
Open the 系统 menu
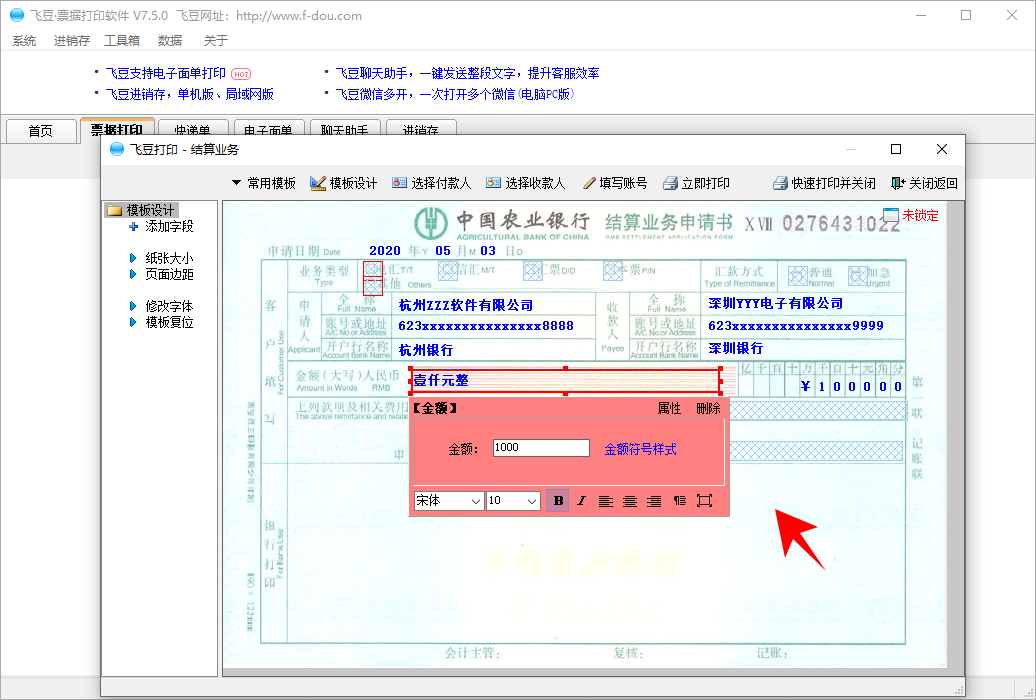pyautogui.click(x=24, y=41)
